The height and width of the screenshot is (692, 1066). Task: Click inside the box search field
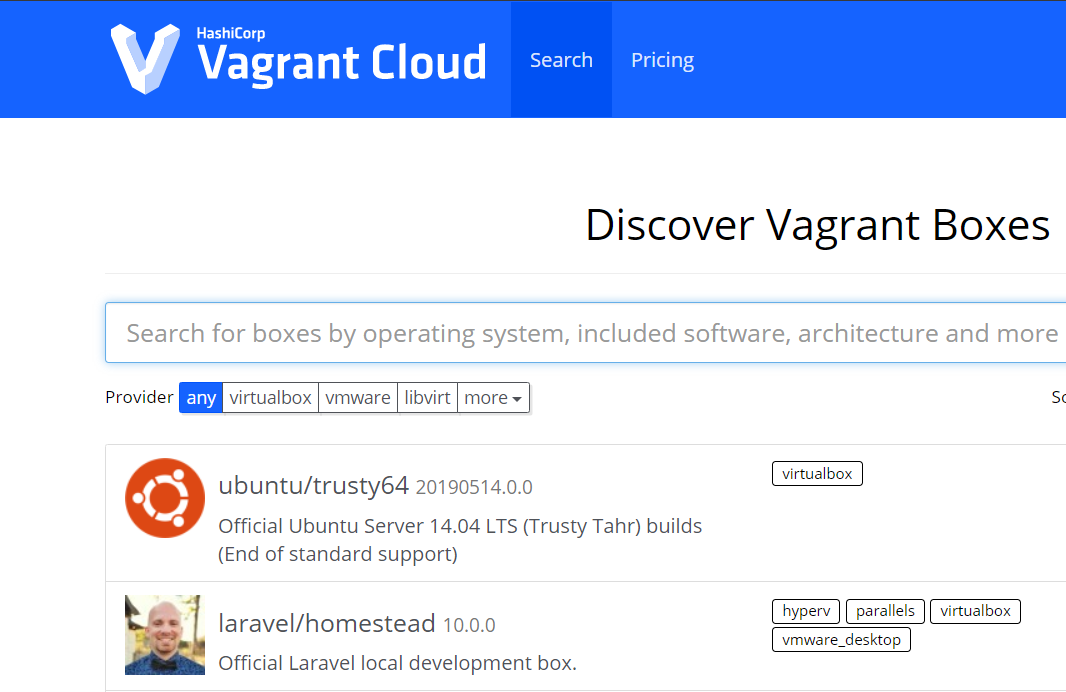pyautogui.click(x=500, y=332)
